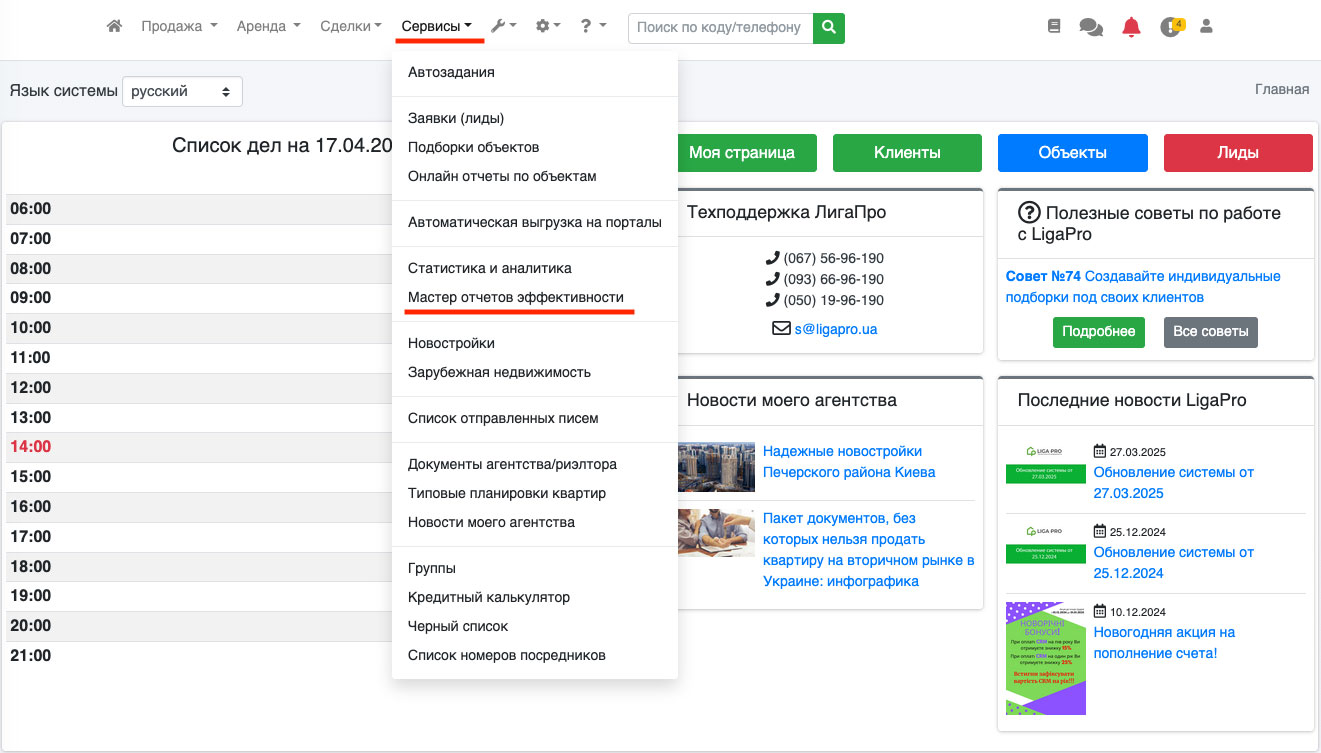Click the blue Объекты button
Image resolution: width=1321 pixels, height=753 pixels.
click(x=1072, y=153)
